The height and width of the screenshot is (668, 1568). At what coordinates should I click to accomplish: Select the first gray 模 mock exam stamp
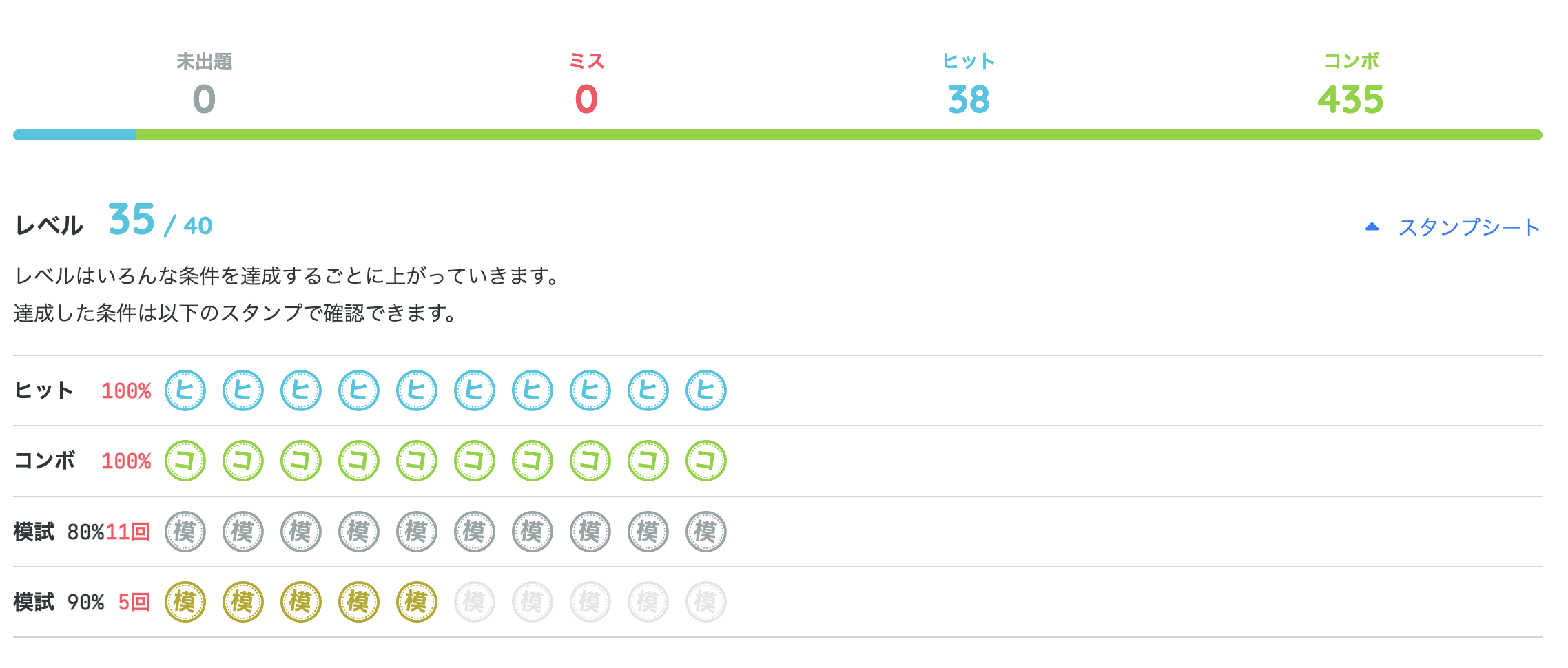click(184, 532)
